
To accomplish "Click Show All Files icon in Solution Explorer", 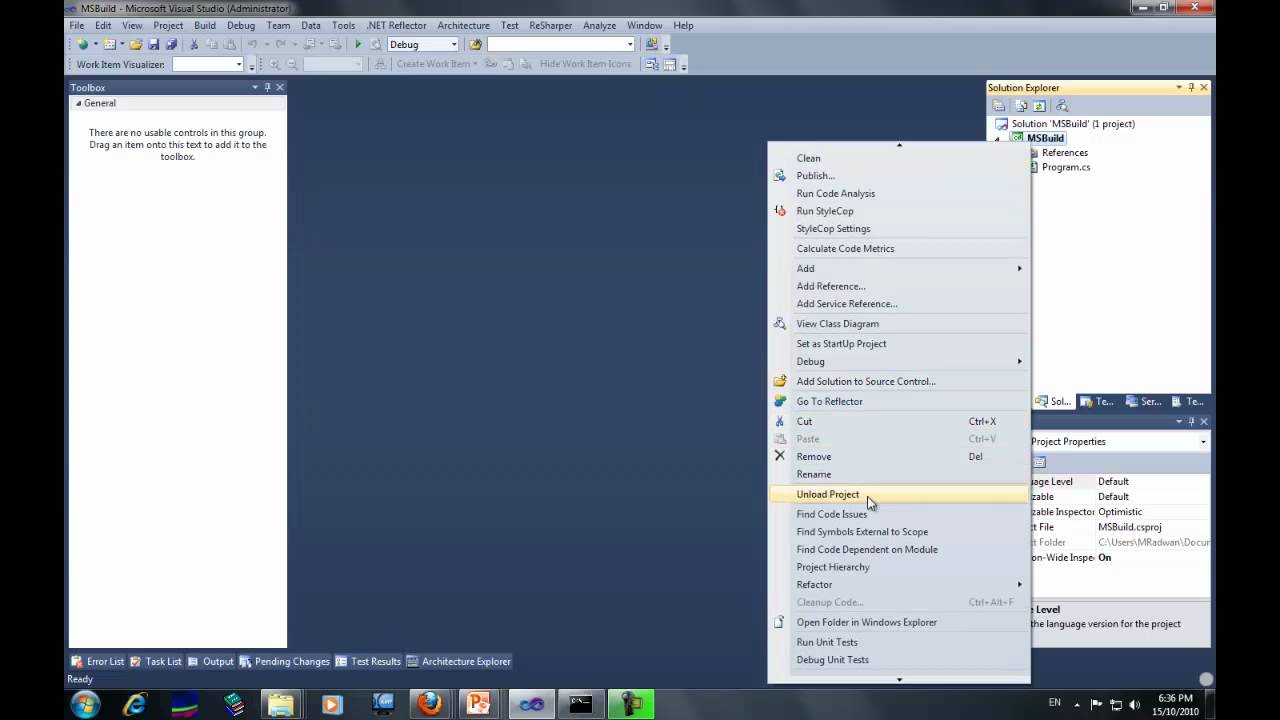I will 1021,105.
